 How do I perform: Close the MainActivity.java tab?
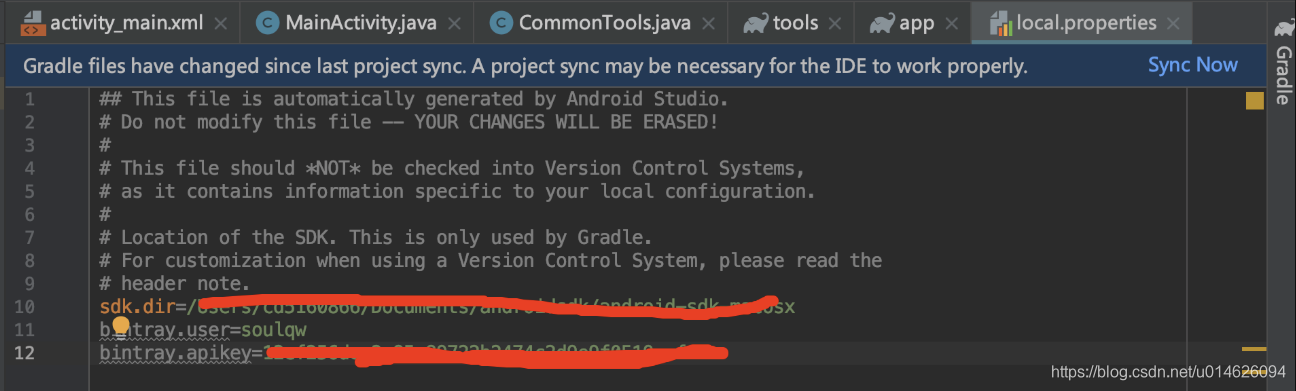(453, 23)
